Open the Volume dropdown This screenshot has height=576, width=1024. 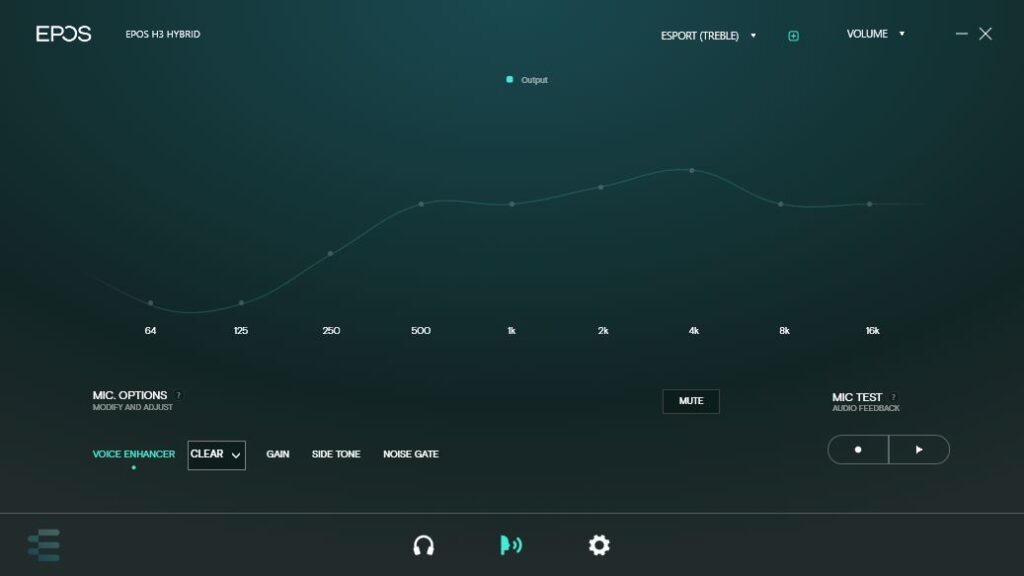(x=875, y=34)
